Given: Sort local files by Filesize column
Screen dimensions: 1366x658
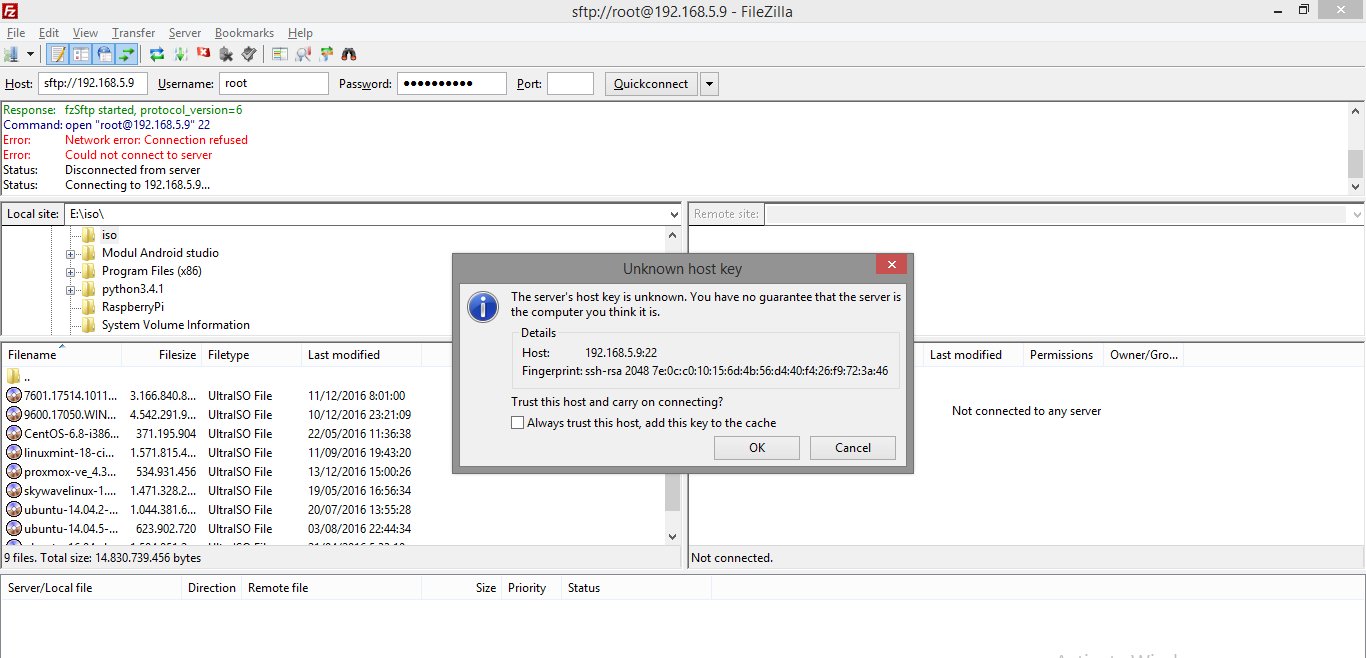Looking at the screenshot, I should point(162,355).
